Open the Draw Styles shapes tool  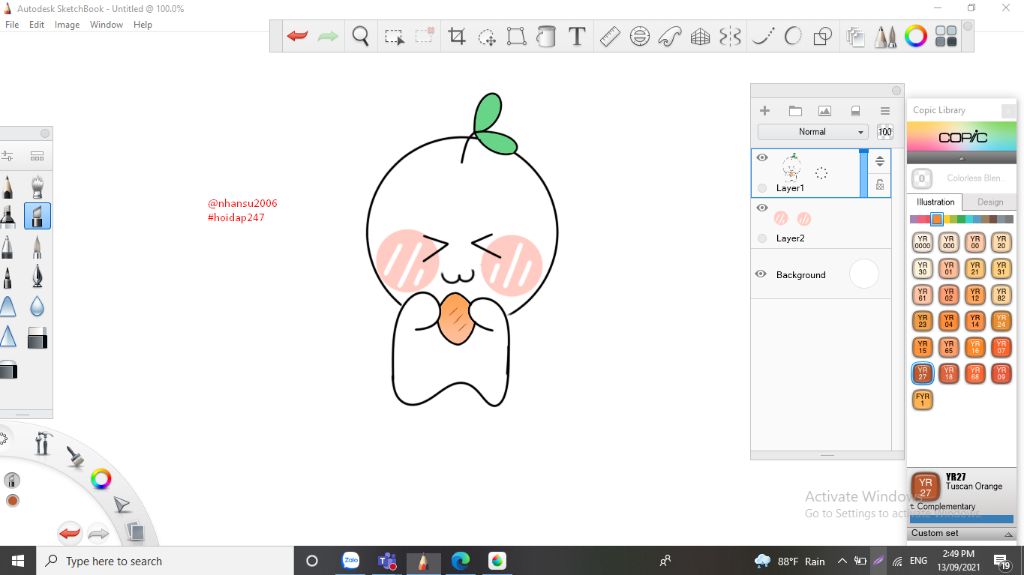823,36
